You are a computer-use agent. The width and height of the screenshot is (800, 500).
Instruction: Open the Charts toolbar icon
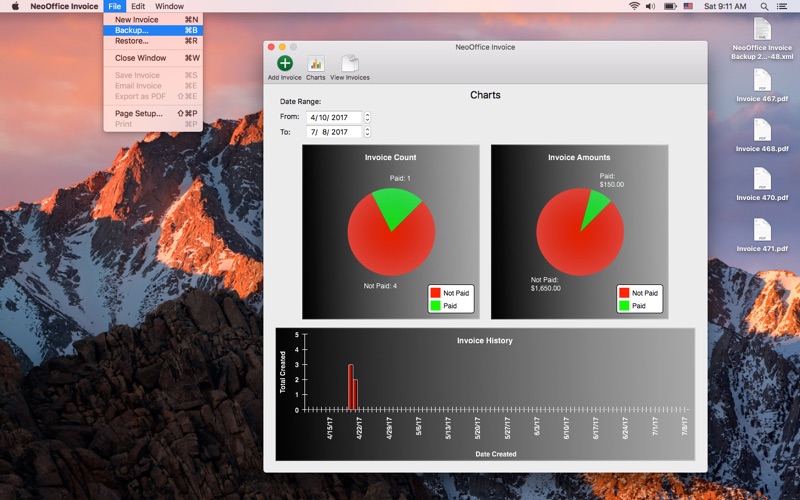(x=315, y=64)
